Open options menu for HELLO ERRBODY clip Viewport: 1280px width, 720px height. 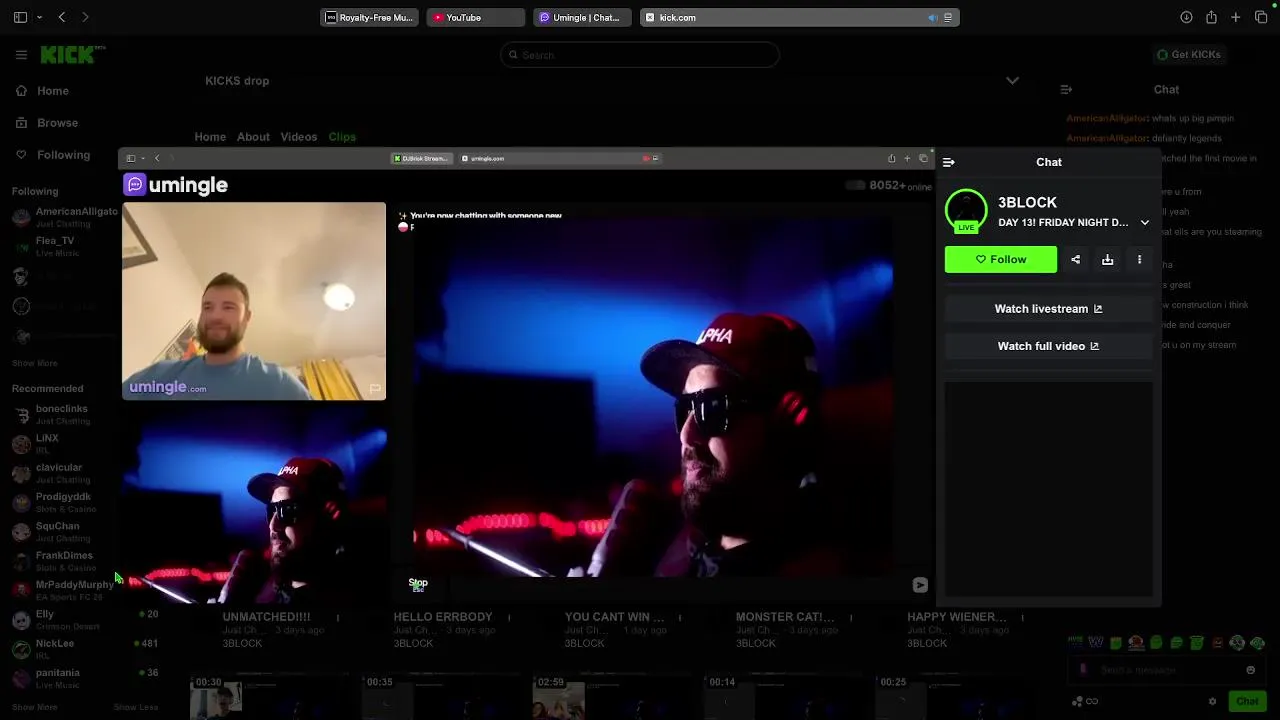tap(509, 618)
